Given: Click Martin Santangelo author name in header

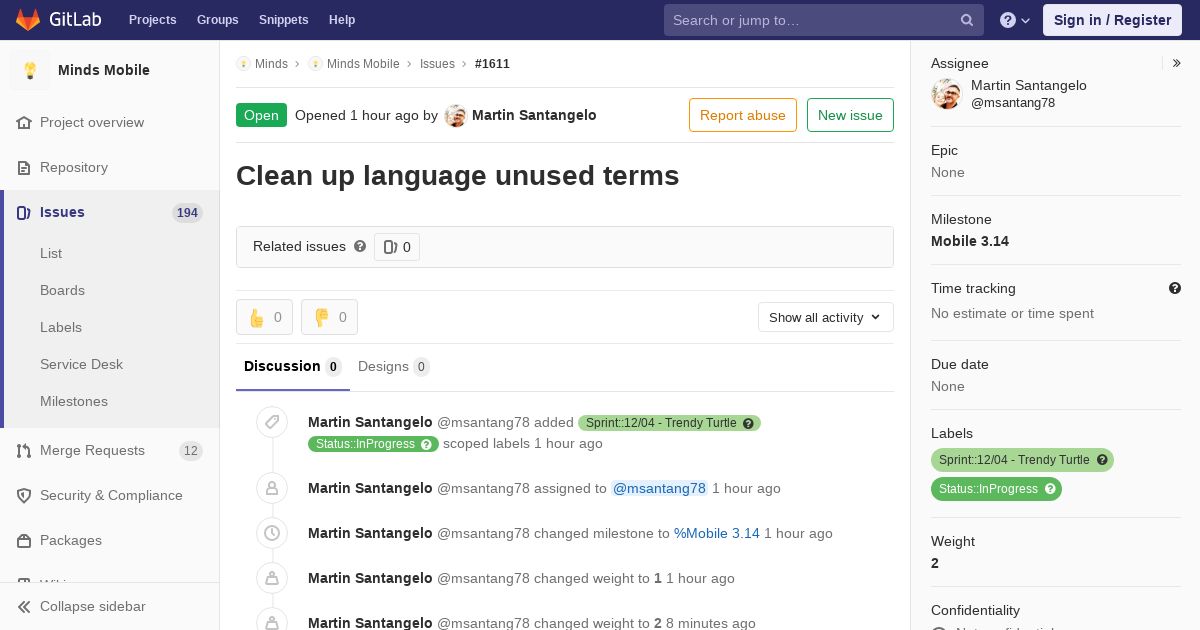Looking at the screenshot, I should tap(534, 115).
